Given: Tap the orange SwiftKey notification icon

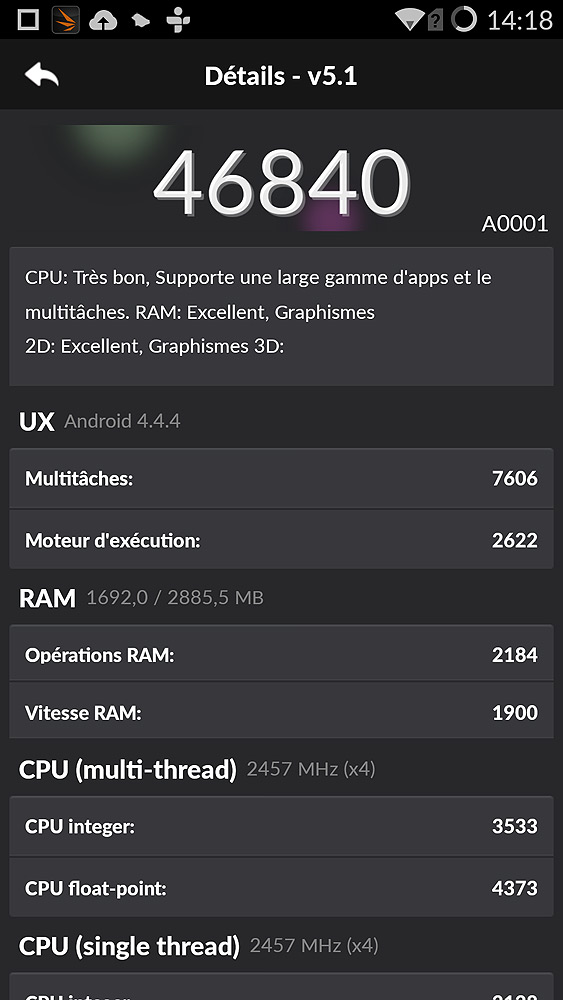Looking at the screenshot, I should [x=65, y=20].
